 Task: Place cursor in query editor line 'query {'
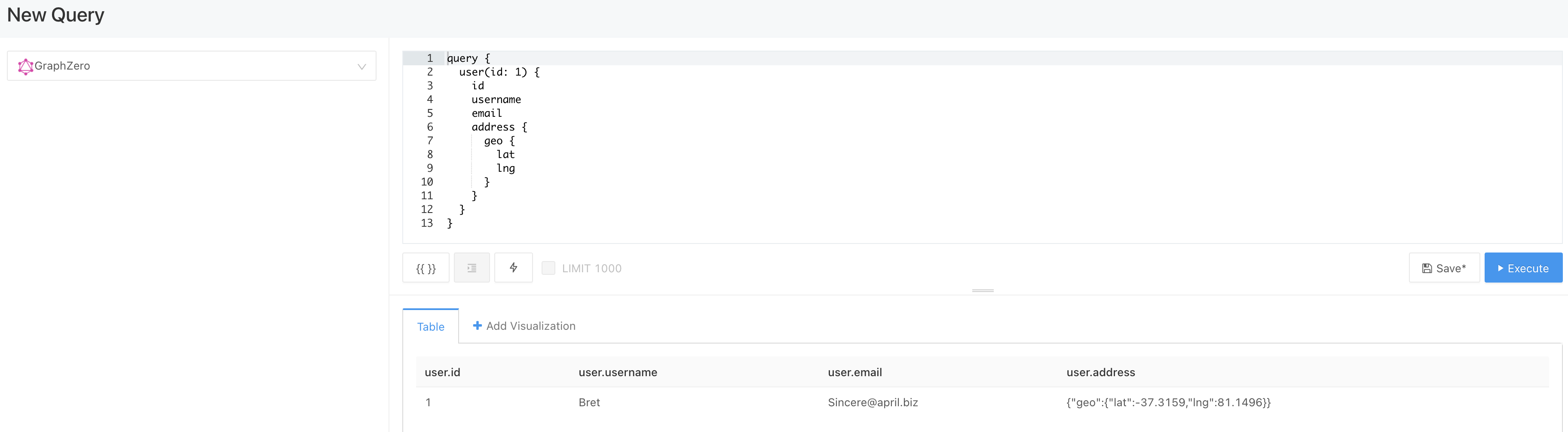(x=468, y=58)
